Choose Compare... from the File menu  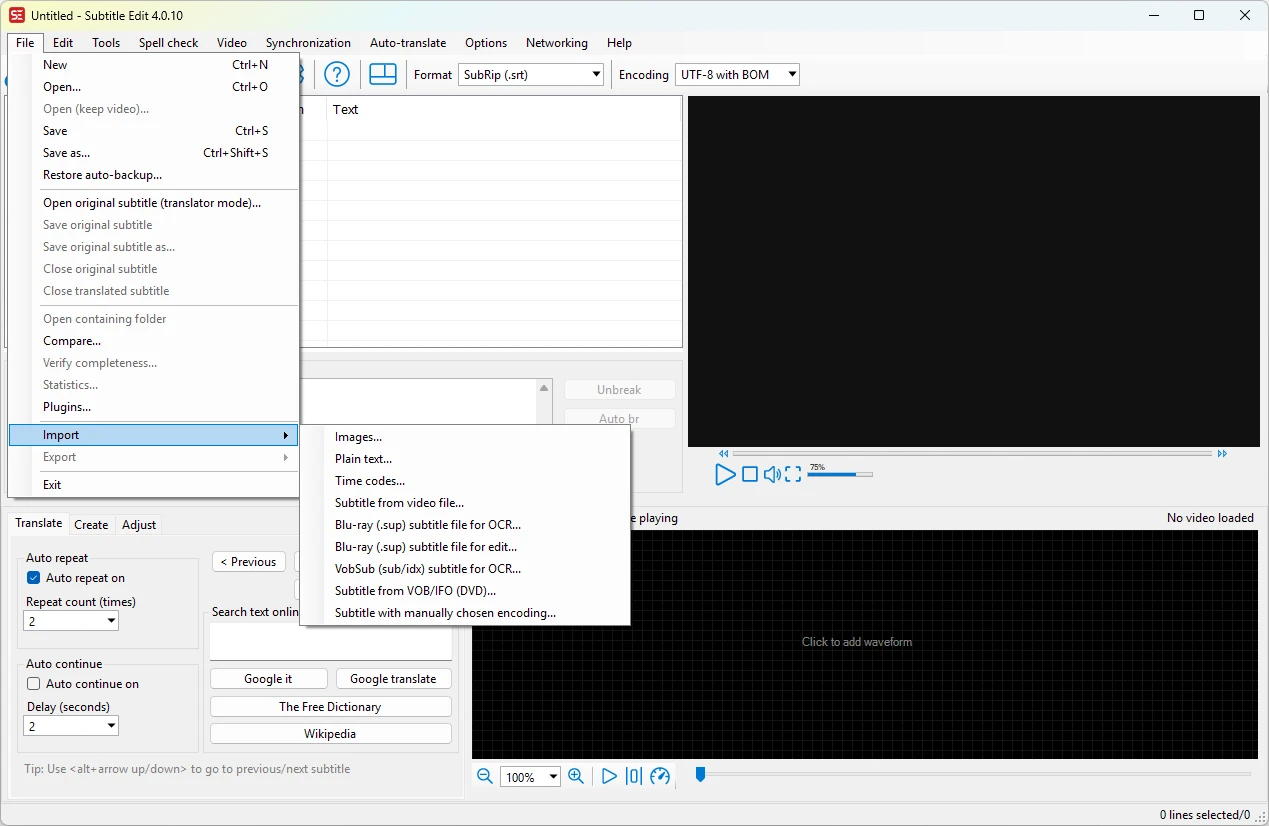coord(153,341)
